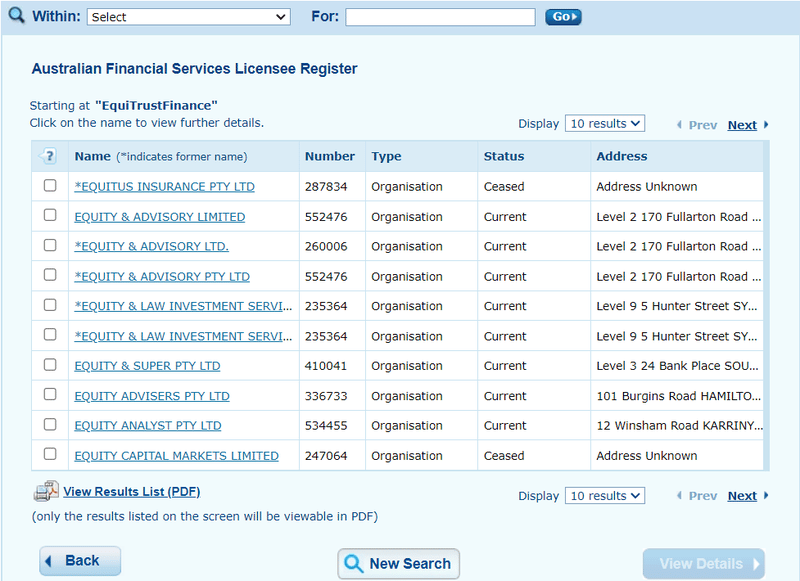This screenshot has height=581, width=800.
Task: Open the top Display 10 results dropdown
Action: tap(605, 123)
